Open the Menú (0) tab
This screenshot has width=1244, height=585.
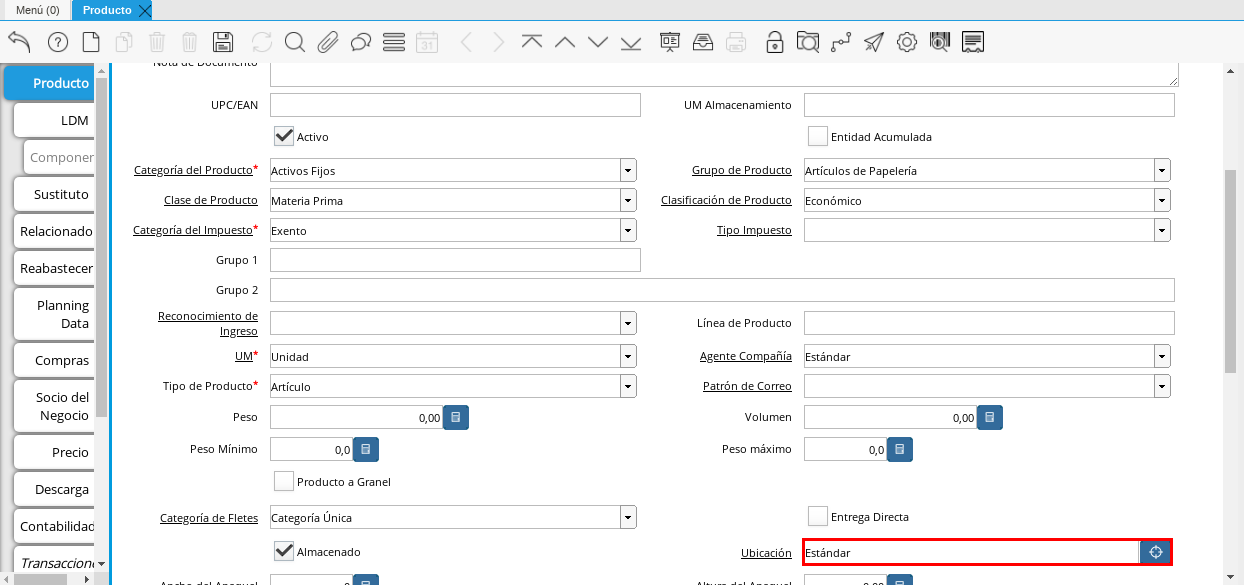[x=37, y=10]
